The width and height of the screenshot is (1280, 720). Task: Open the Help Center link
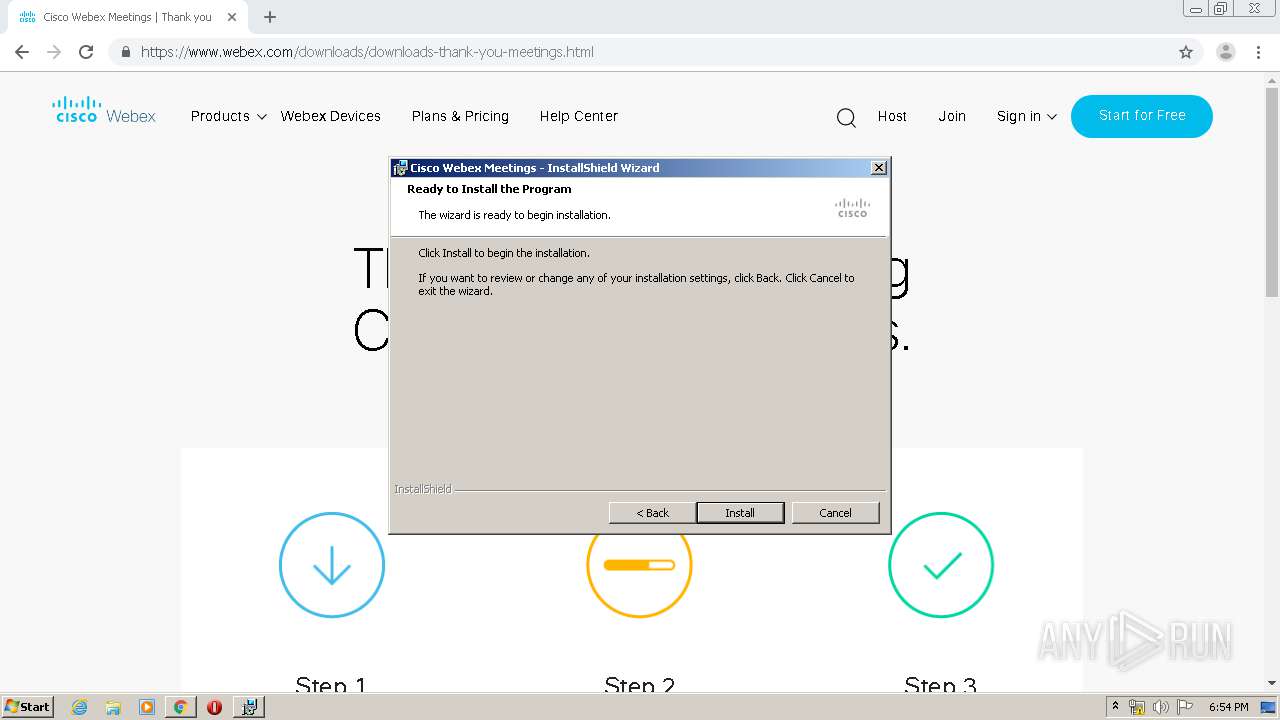coord(578,116)
